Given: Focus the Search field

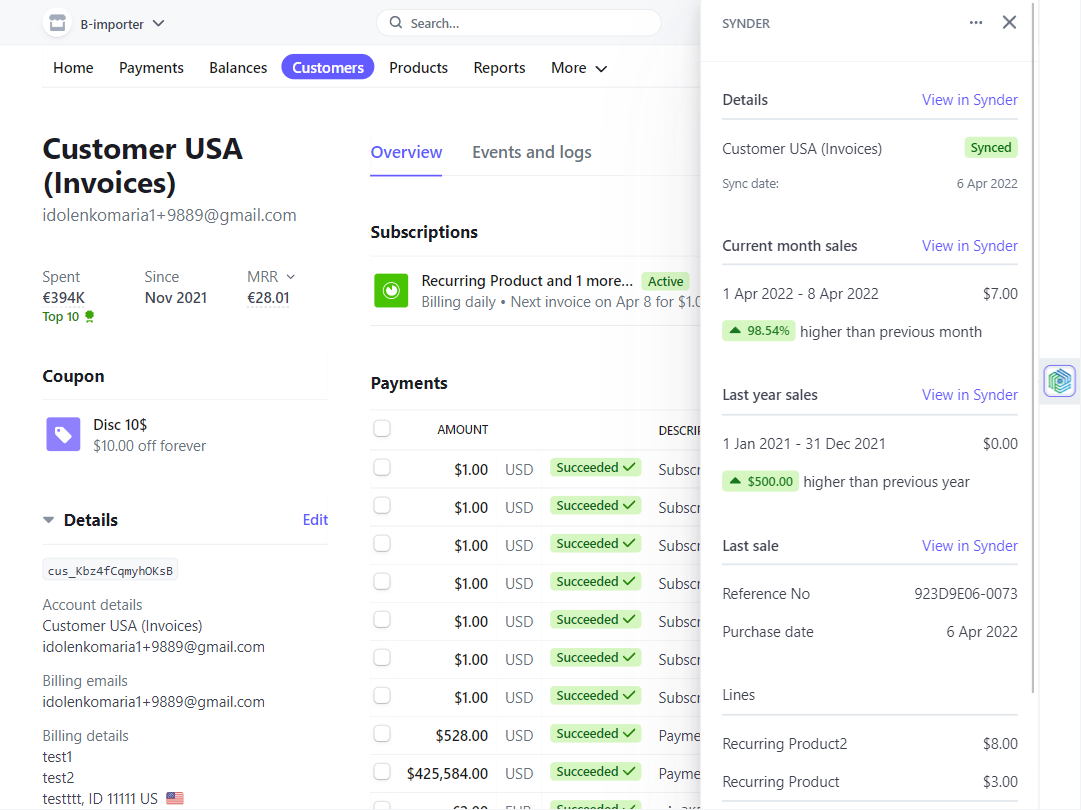Looking at the screenshot, I should point(518,23).
